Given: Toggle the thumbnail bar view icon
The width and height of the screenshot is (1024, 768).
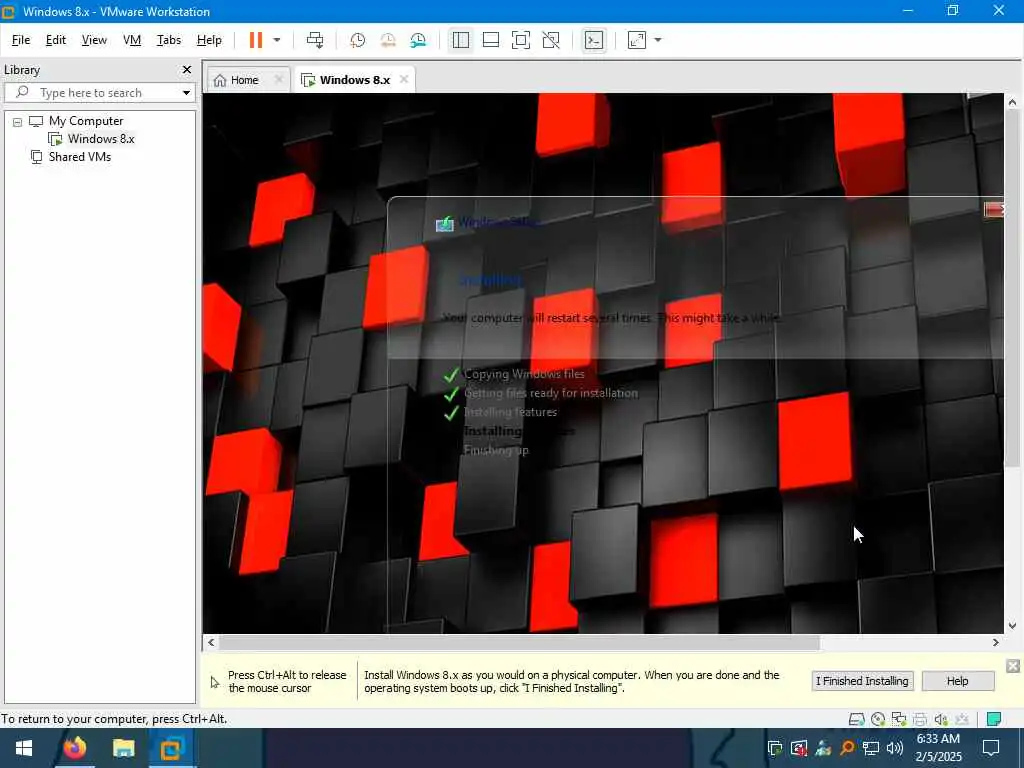Looking at the screenshot, I should [x=490, y=40].
